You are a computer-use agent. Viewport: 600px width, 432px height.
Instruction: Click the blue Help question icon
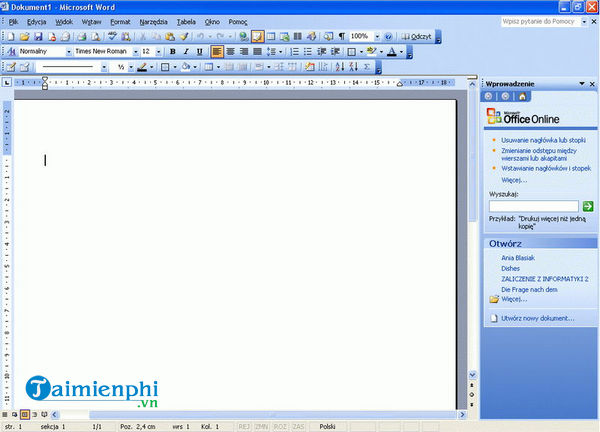(388, 36)
